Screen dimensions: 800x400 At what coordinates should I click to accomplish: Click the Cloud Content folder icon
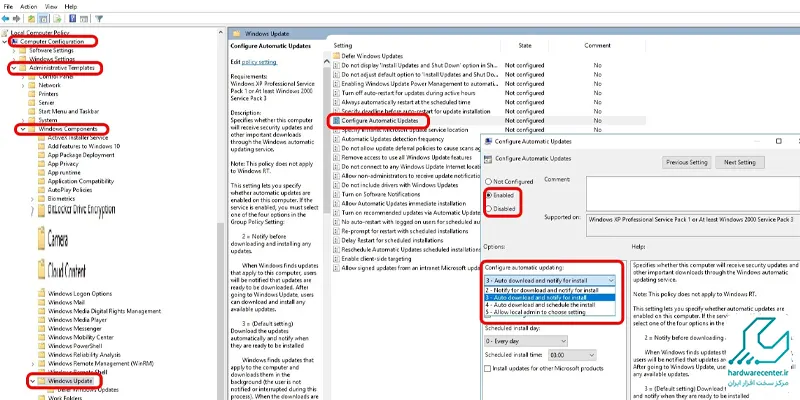(41, 270)
